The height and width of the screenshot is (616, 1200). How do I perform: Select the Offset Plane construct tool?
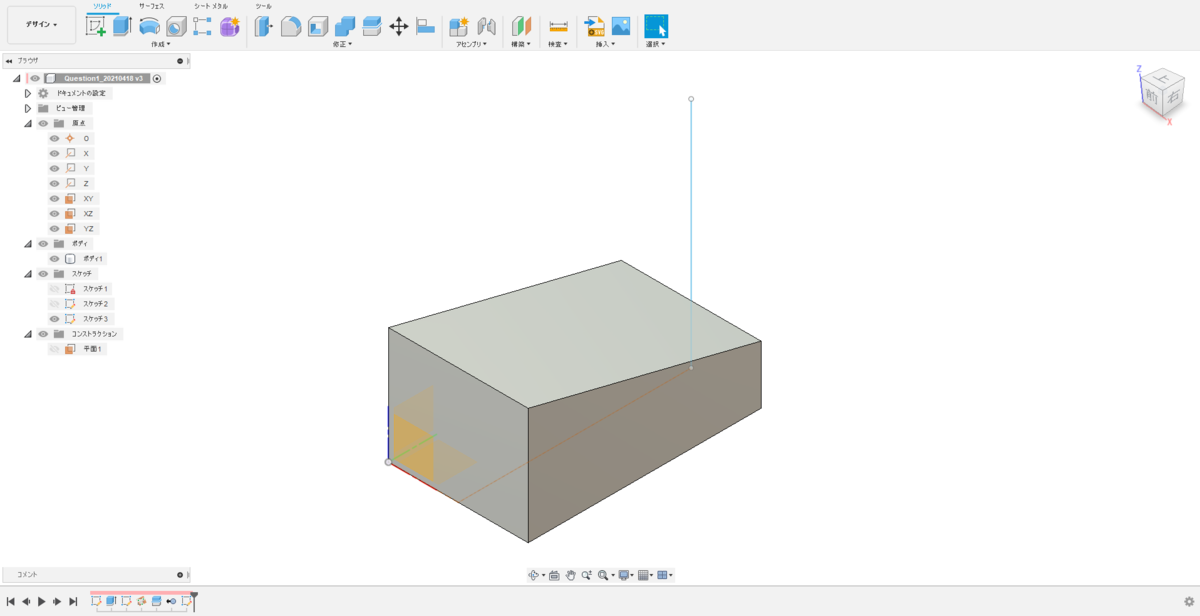pyautogui.click(x=522, y=27)
